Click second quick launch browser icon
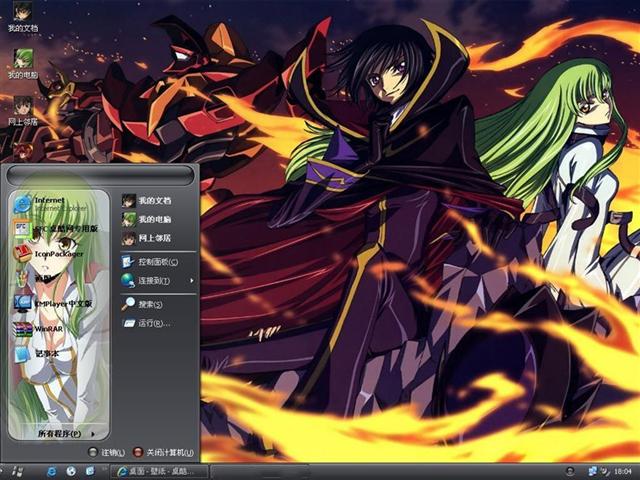This screenshot has height=480, width=640. [71, 472]
